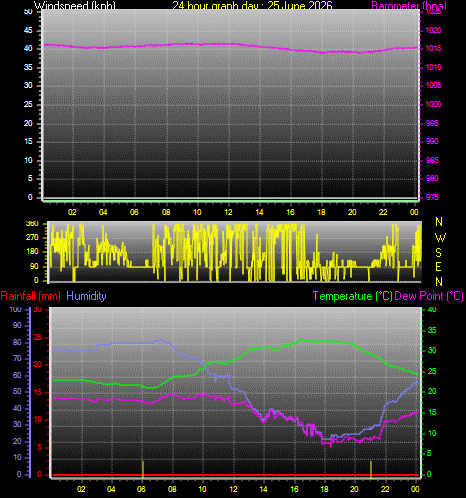Select the 1020 value on the barometer axis
The image size is (466, 498).
[433, 30]
